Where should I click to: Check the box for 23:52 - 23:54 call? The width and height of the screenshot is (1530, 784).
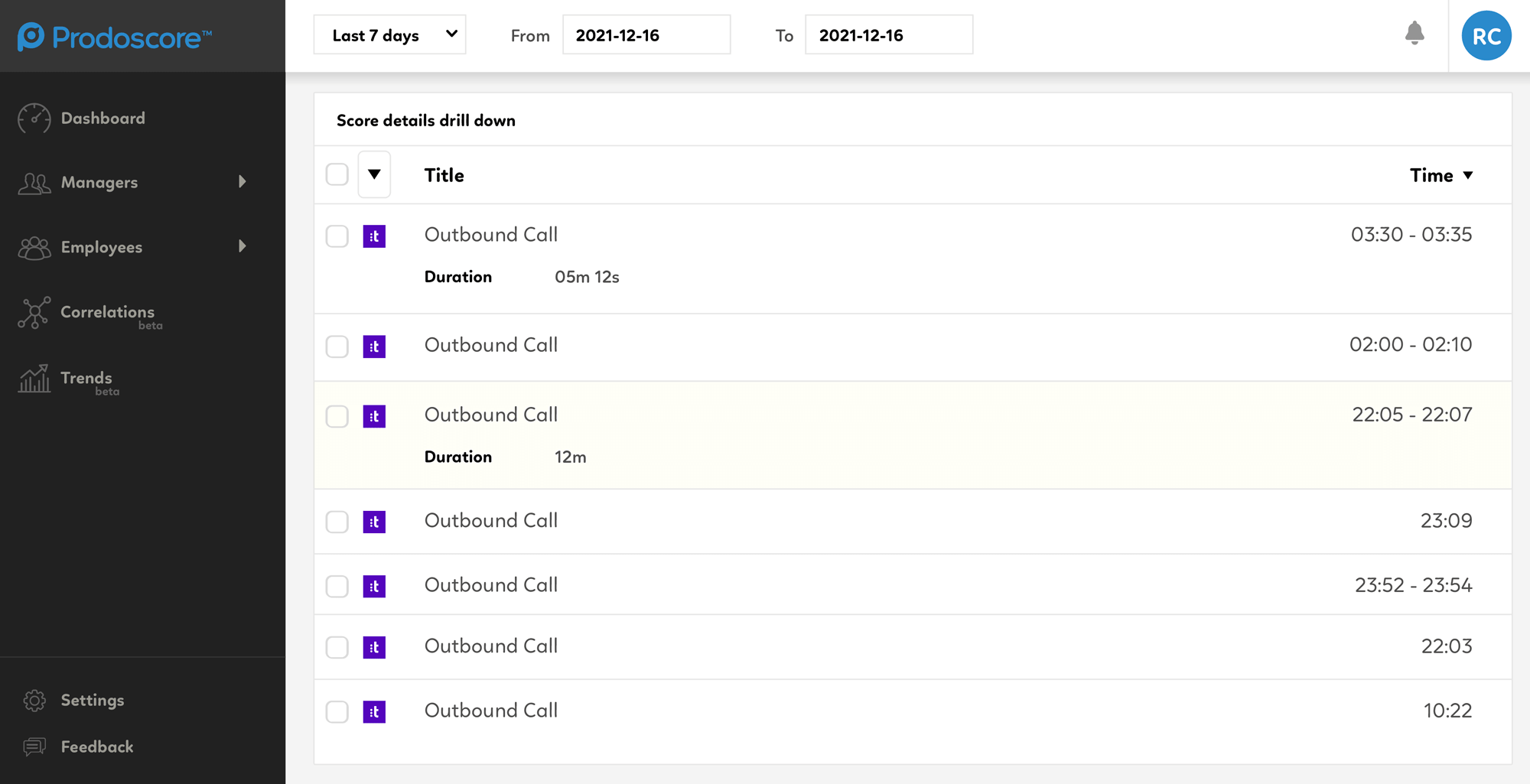[337, 586]
